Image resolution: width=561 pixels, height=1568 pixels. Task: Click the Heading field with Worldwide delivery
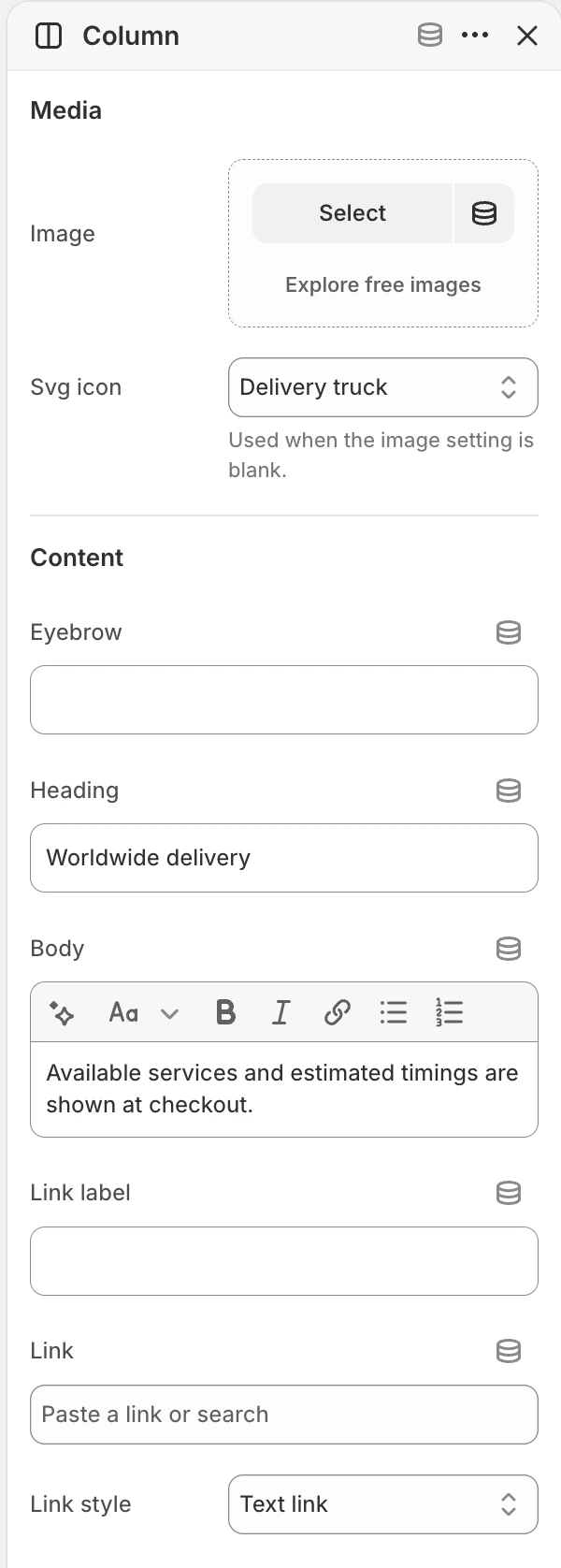click(284, 858)
